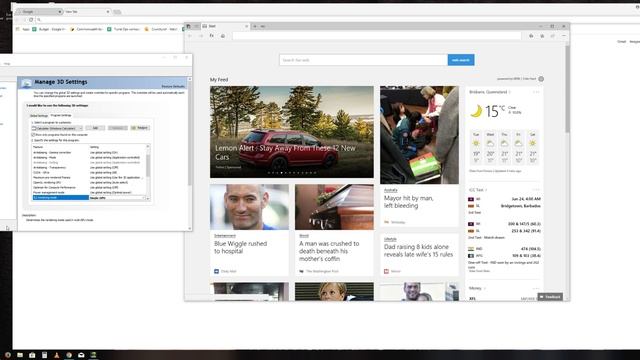Click the Edge refresh icon
Image resolution: width=640 pixels, height=360 pixels.
pos(212,36)
